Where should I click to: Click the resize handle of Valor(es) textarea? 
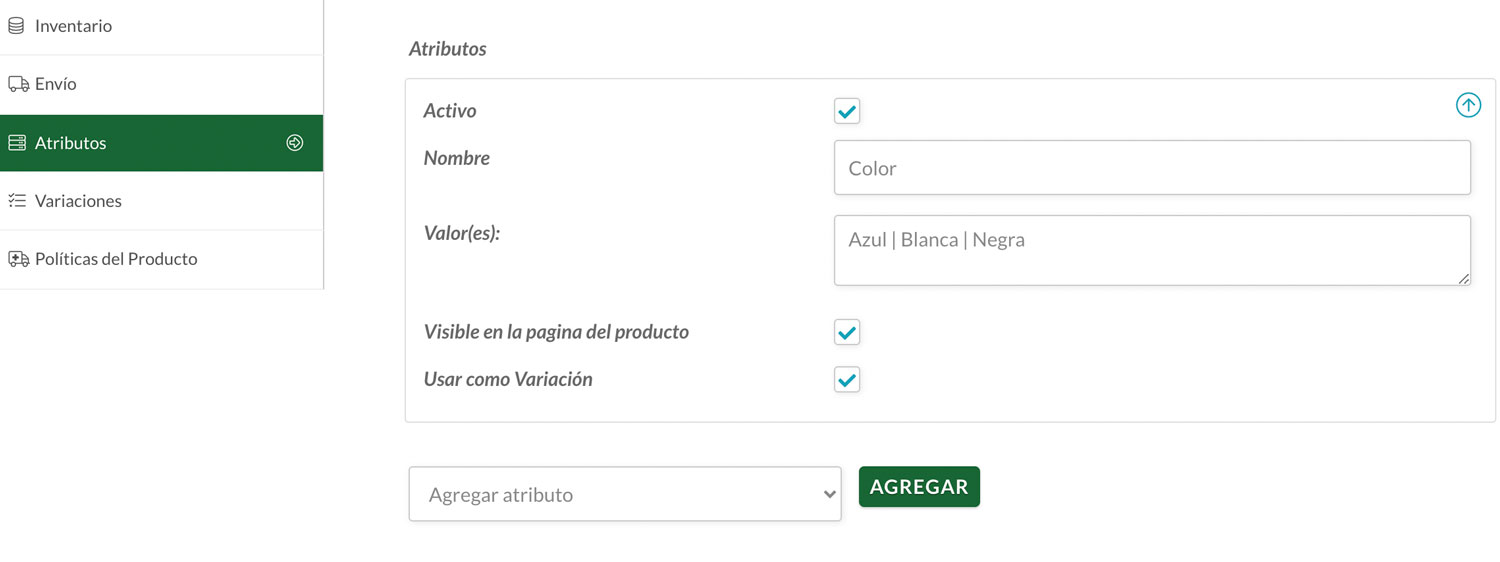(1464, 279)
